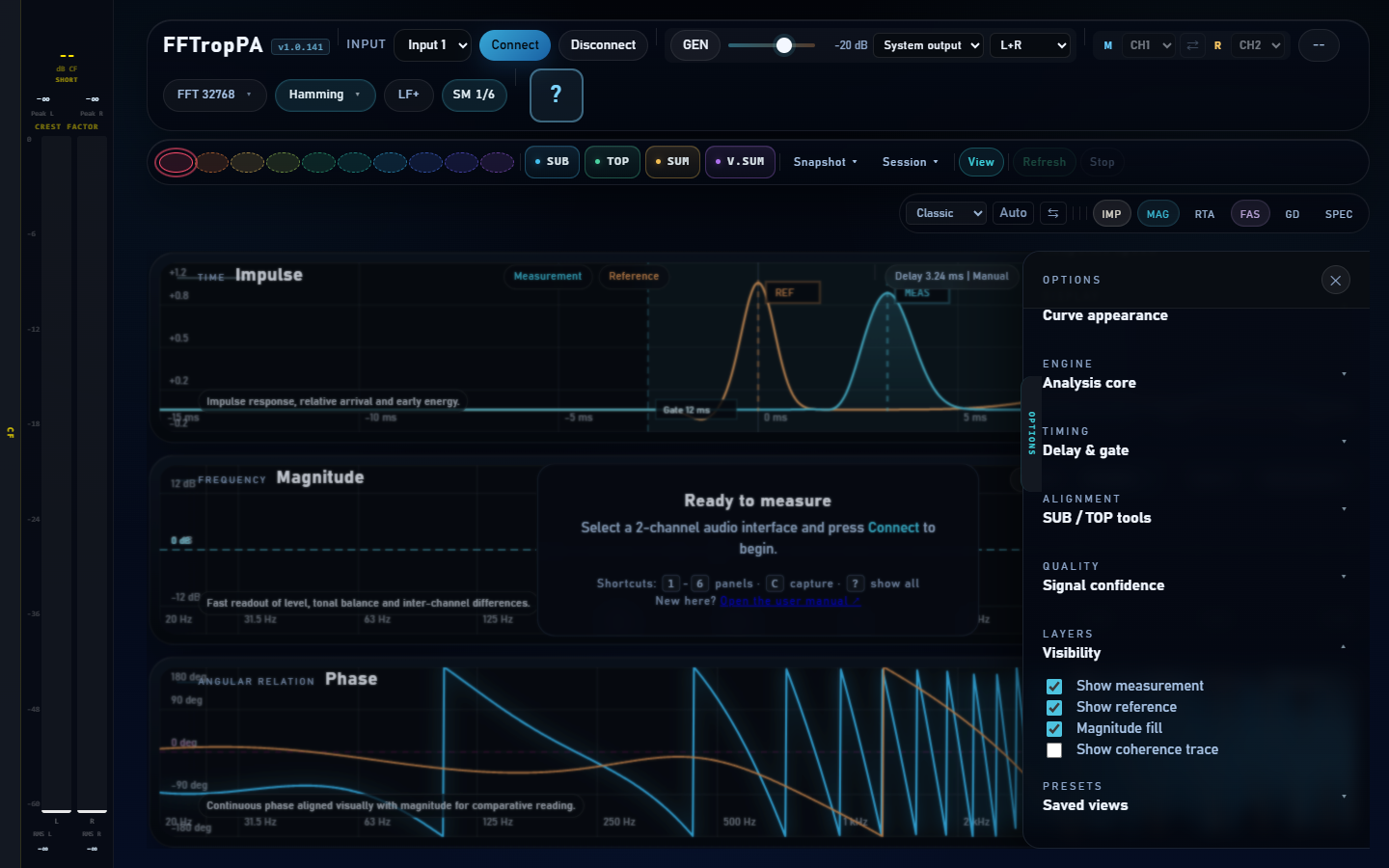1389x868 pixels.
Task: Open the Hamming window dropdown
Action: (x=325, y=95)
